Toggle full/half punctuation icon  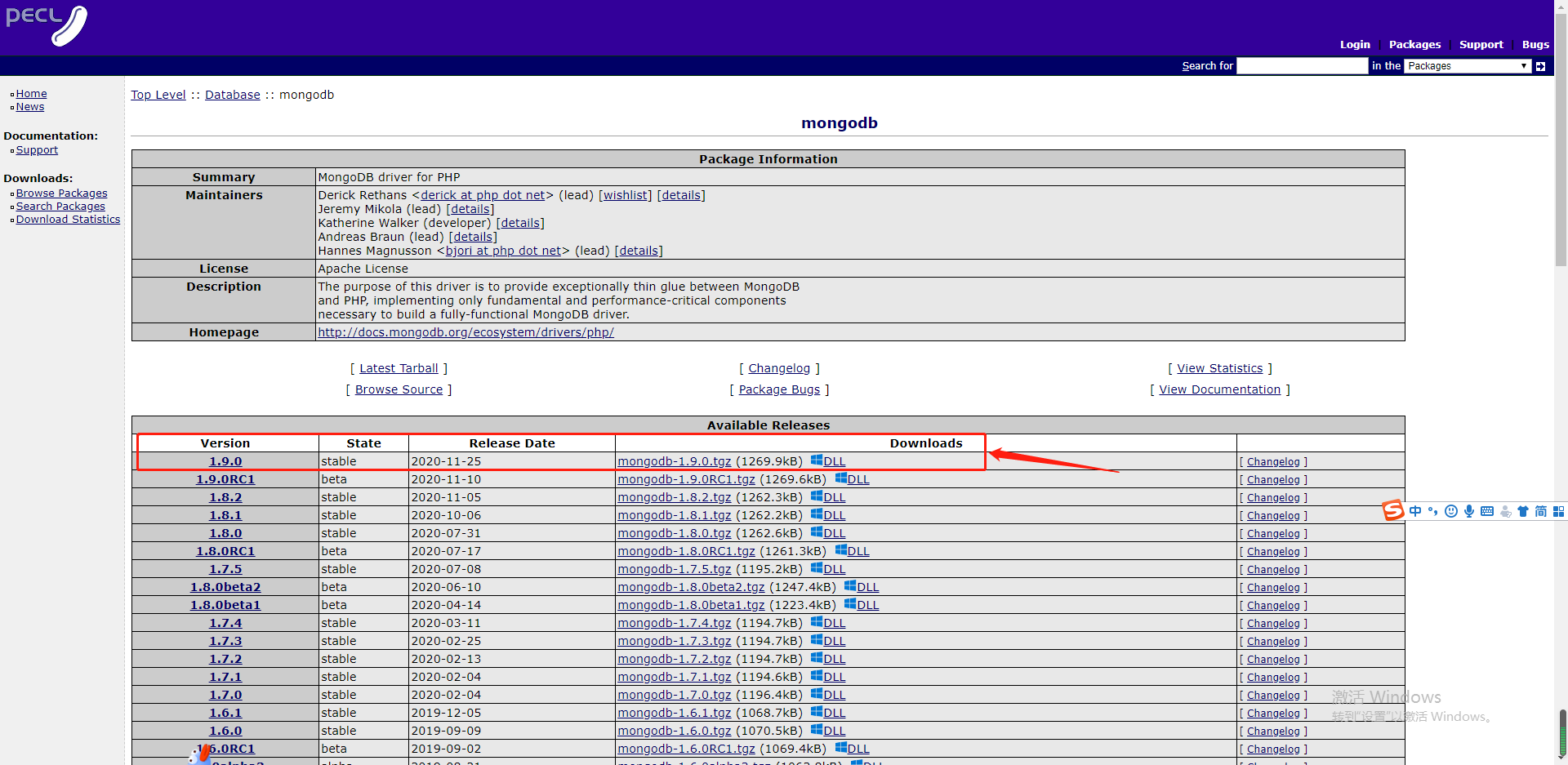(x=1433, y=511)
